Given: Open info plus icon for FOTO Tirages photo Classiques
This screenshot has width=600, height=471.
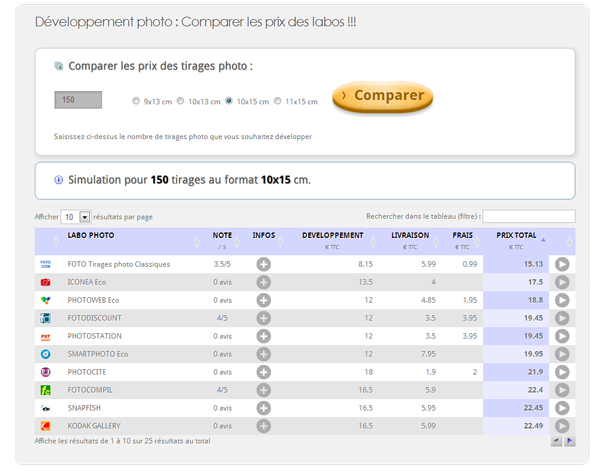Looking at the screenshot, I should click(263, 264).
